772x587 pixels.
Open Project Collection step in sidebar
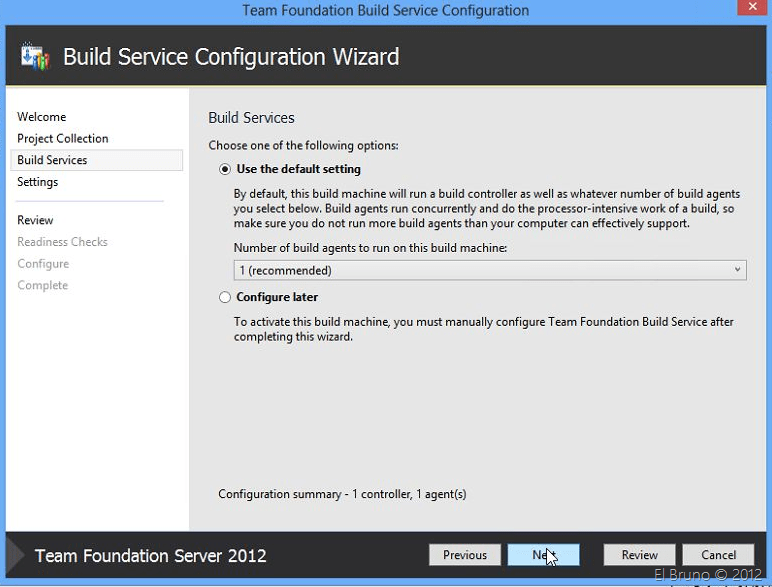click(x=63, y=139)
